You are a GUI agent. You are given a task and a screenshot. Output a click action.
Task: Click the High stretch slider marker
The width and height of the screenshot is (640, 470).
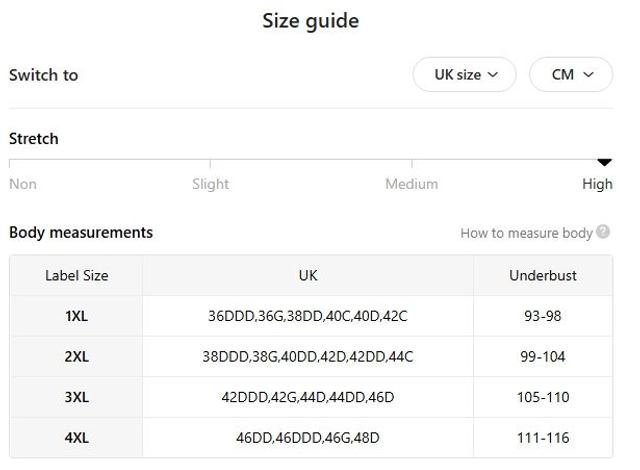pyautogui.click(x=604, y=162)
